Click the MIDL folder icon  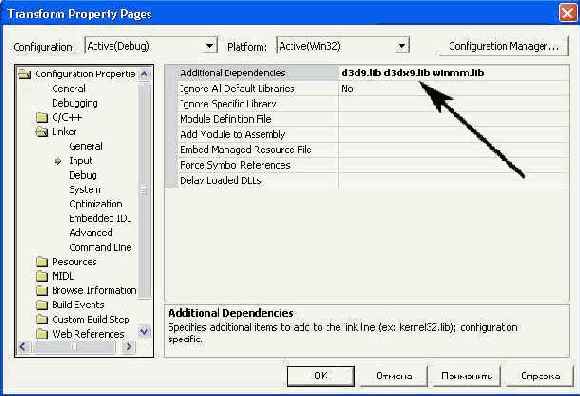click(x=42, y=276)
